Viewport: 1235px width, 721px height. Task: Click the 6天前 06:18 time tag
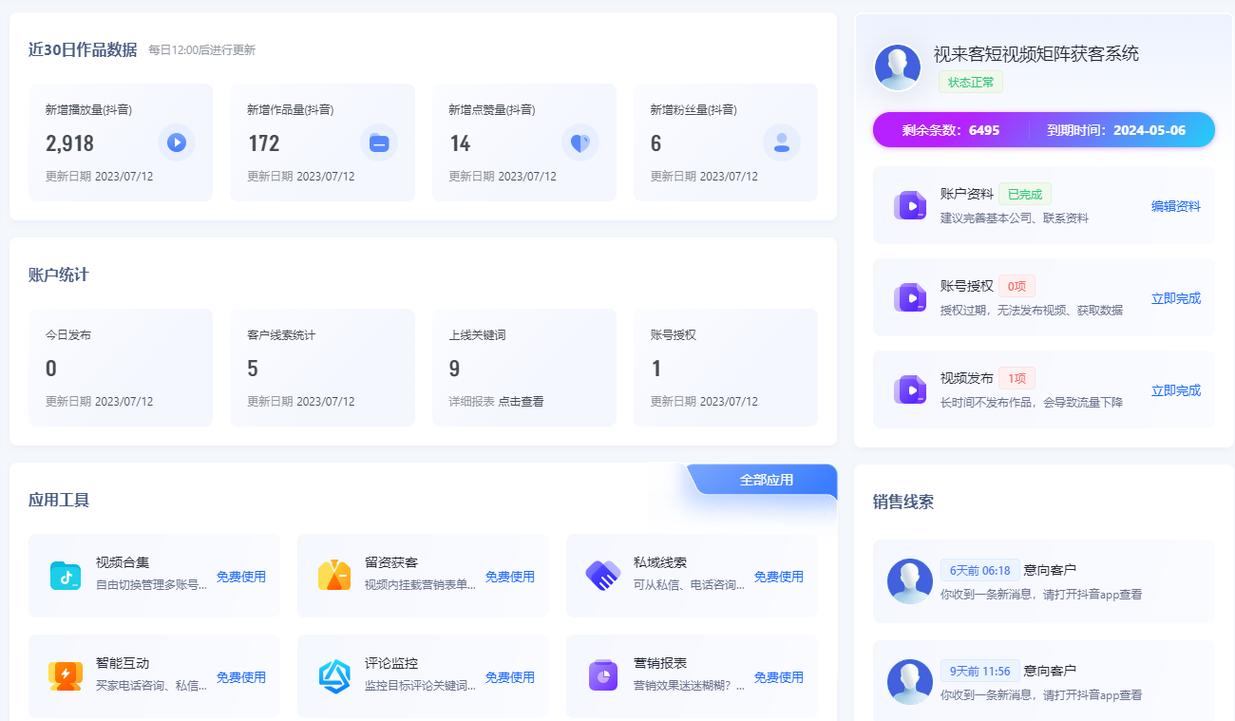[980, 570]
